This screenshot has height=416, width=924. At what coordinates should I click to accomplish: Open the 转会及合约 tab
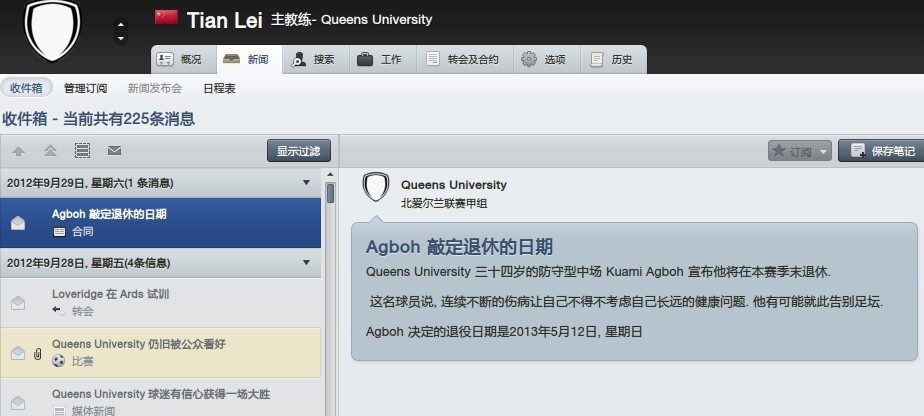pyautogui.click(x=465, y=59)
